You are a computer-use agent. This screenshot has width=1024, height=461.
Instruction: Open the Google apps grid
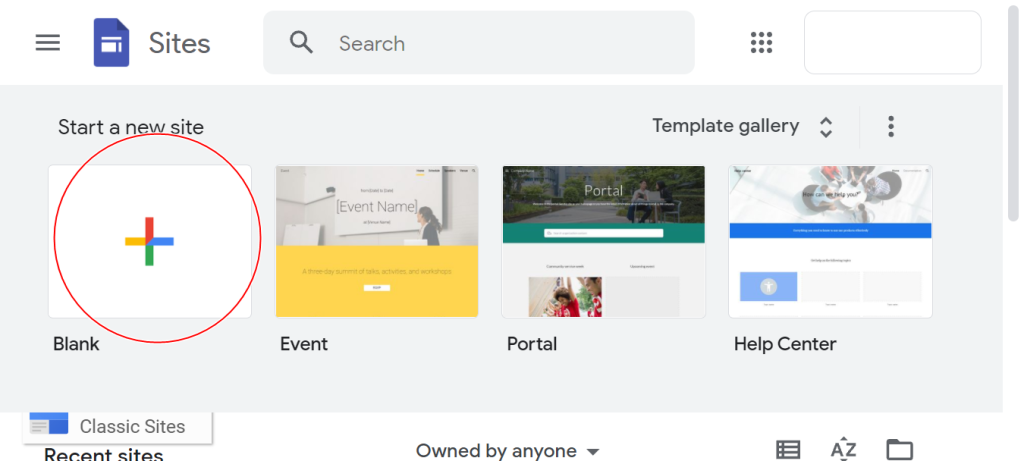tap(761, 42)
